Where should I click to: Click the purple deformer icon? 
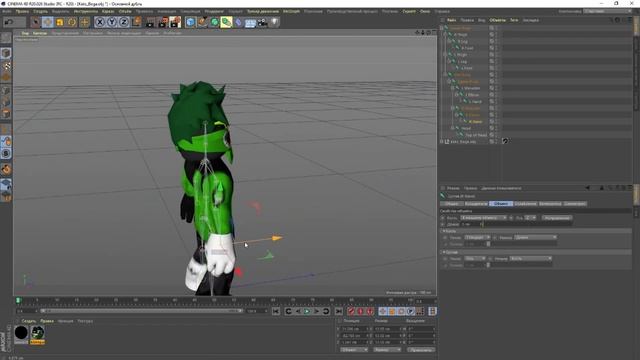click(x=239, y=22)
